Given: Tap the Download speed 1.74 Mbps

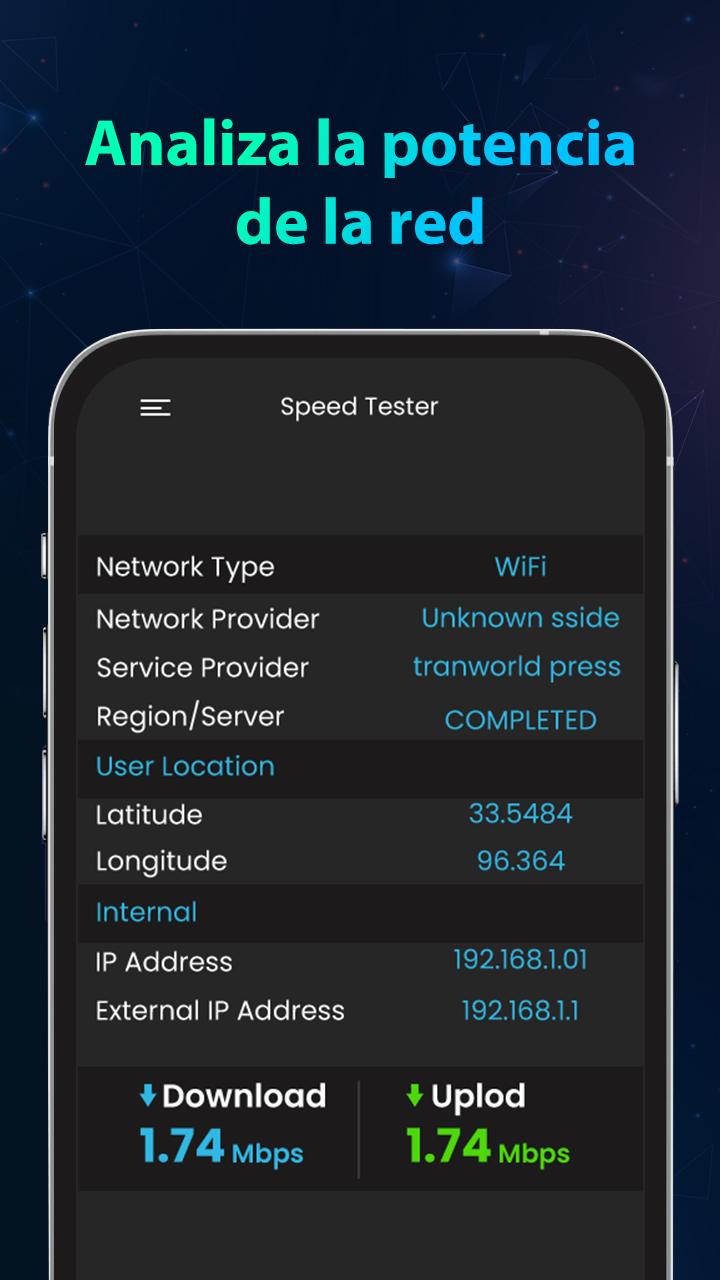Looking at the screenshot, I should (x=221, y=1147).
